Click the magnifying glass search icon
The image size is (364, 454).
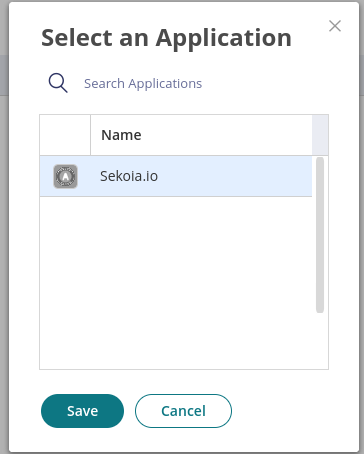[x=58, y=83]
